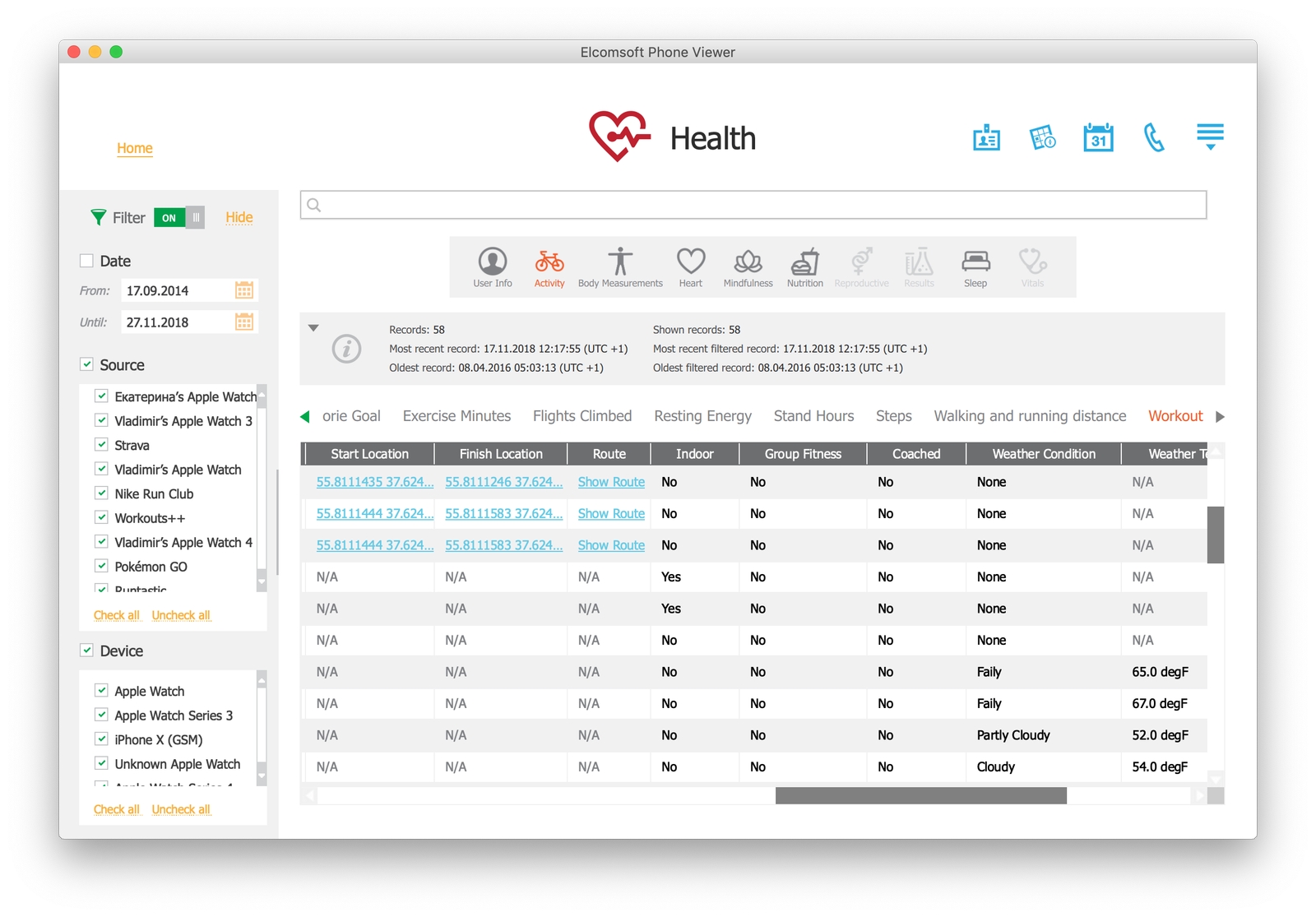1316x917 pixels.
Task: Switch to the Steps tab
Action: (x=893, y=416)
